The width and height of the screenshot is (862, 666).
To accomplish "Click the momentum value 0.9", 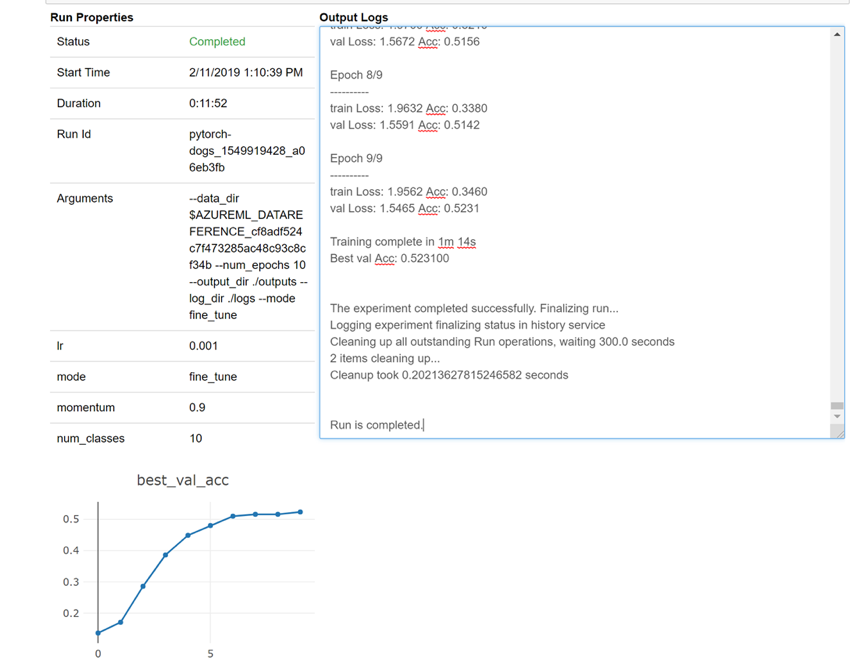I will [x=197, y=408].
